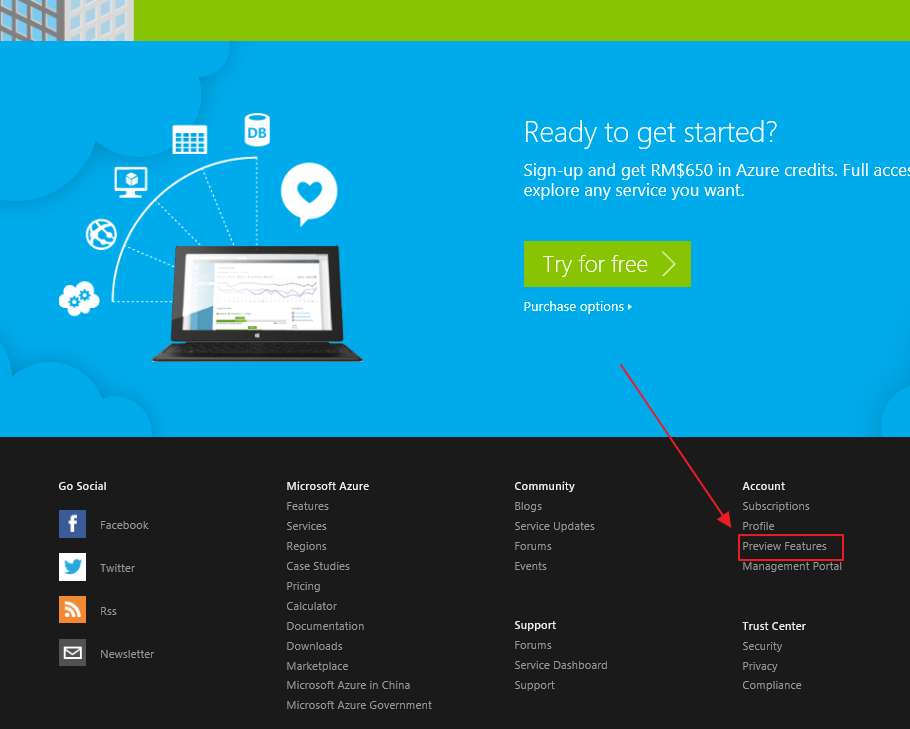The width and height of the screenshot is (910, 729).
Task: Open the Facebook social icon
Action: pyautogui.click(x=73, y=524)
